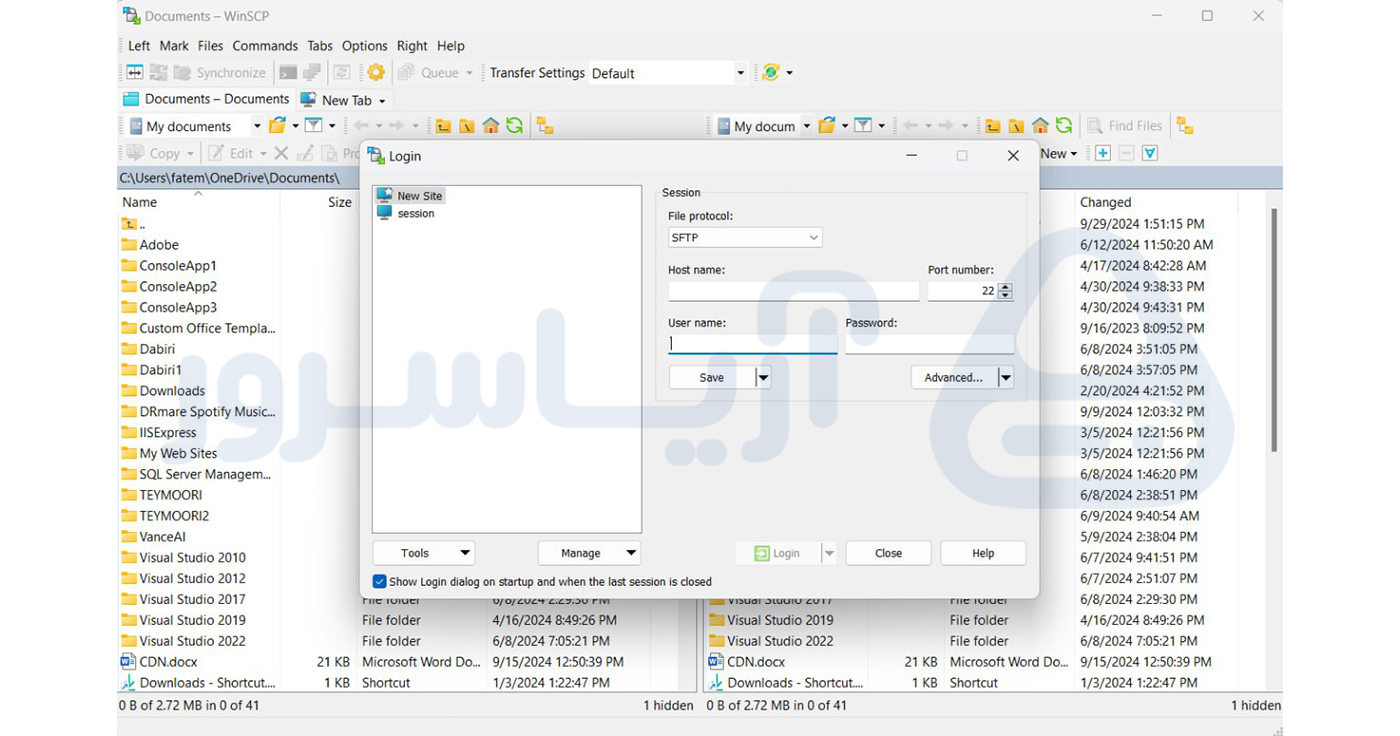This screenshot has width=1400, height=736.
Task: Click right panel home directory icon
Action: (1040, 125)
